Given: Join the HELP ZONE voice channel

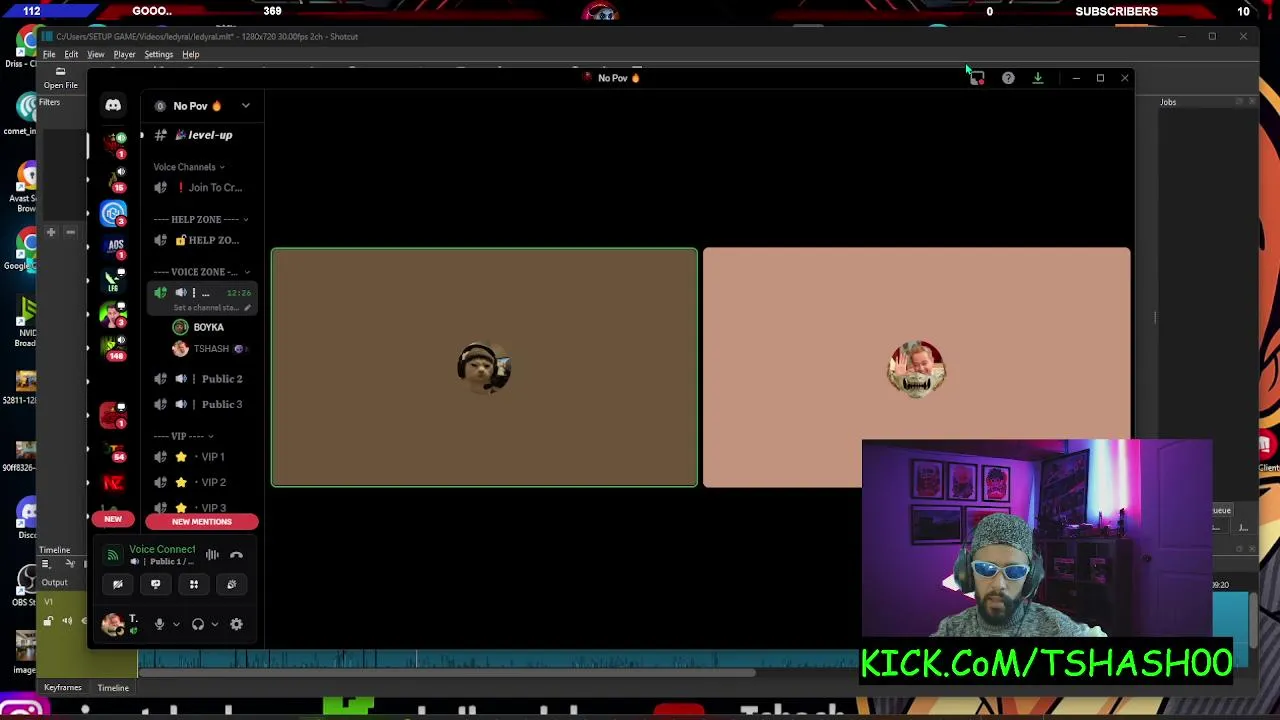Looking at the screenshot, I should coord(200,240).
